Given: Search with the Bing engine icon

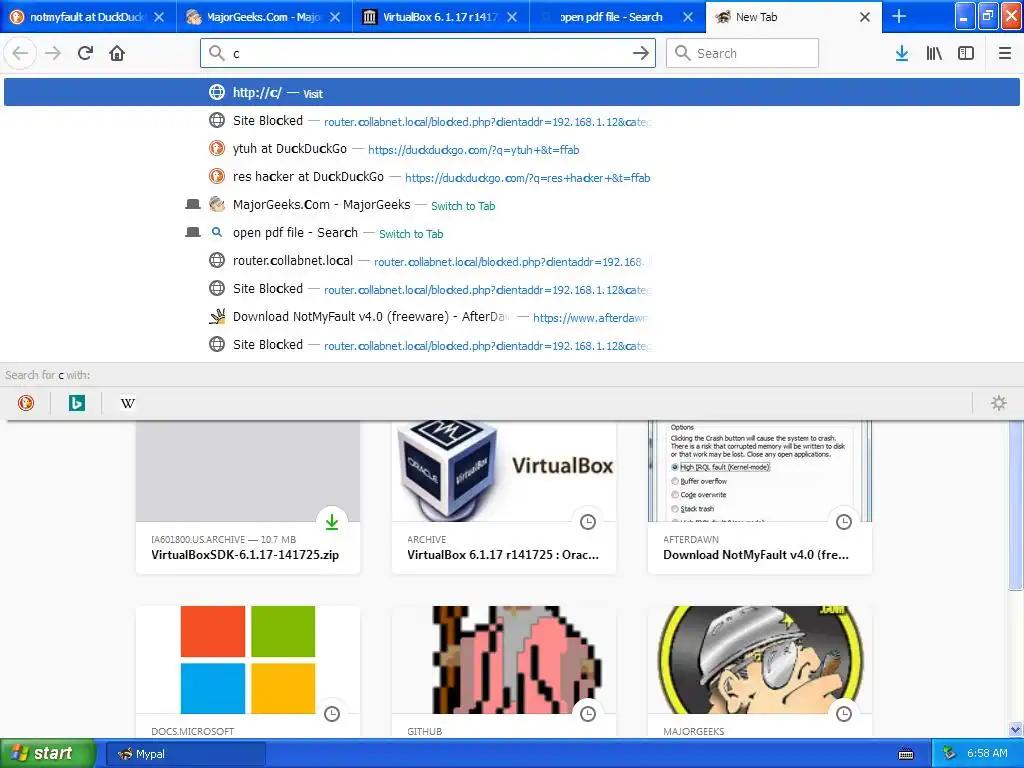Looking at the screenshot, I should tap(76, 403).
